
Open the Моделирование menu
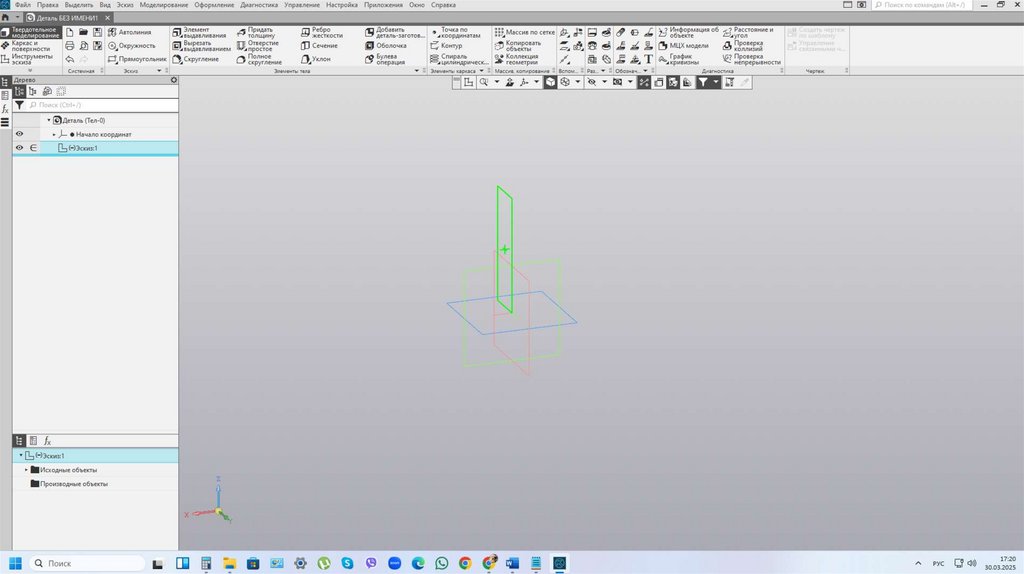pyautogui.click(x=164, y=5)
